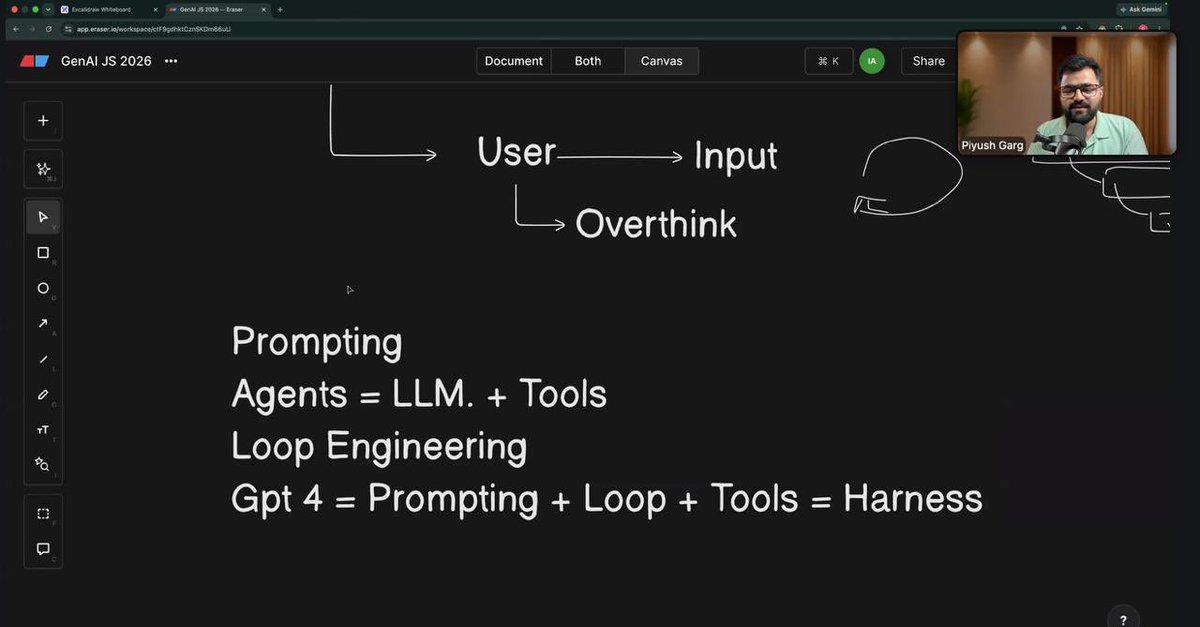
Task: Select the pointer selection tool
Action: pyautogui.click(x=43, y=217)
